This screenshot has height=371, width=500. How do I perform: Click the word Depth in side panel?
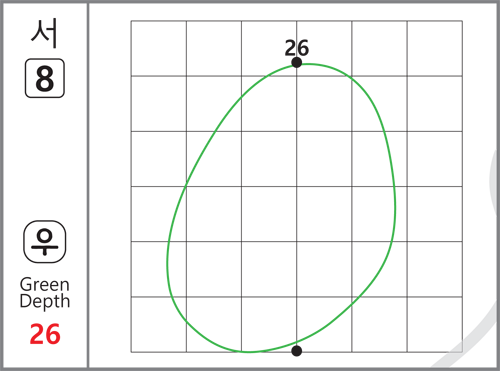[45, 302]
